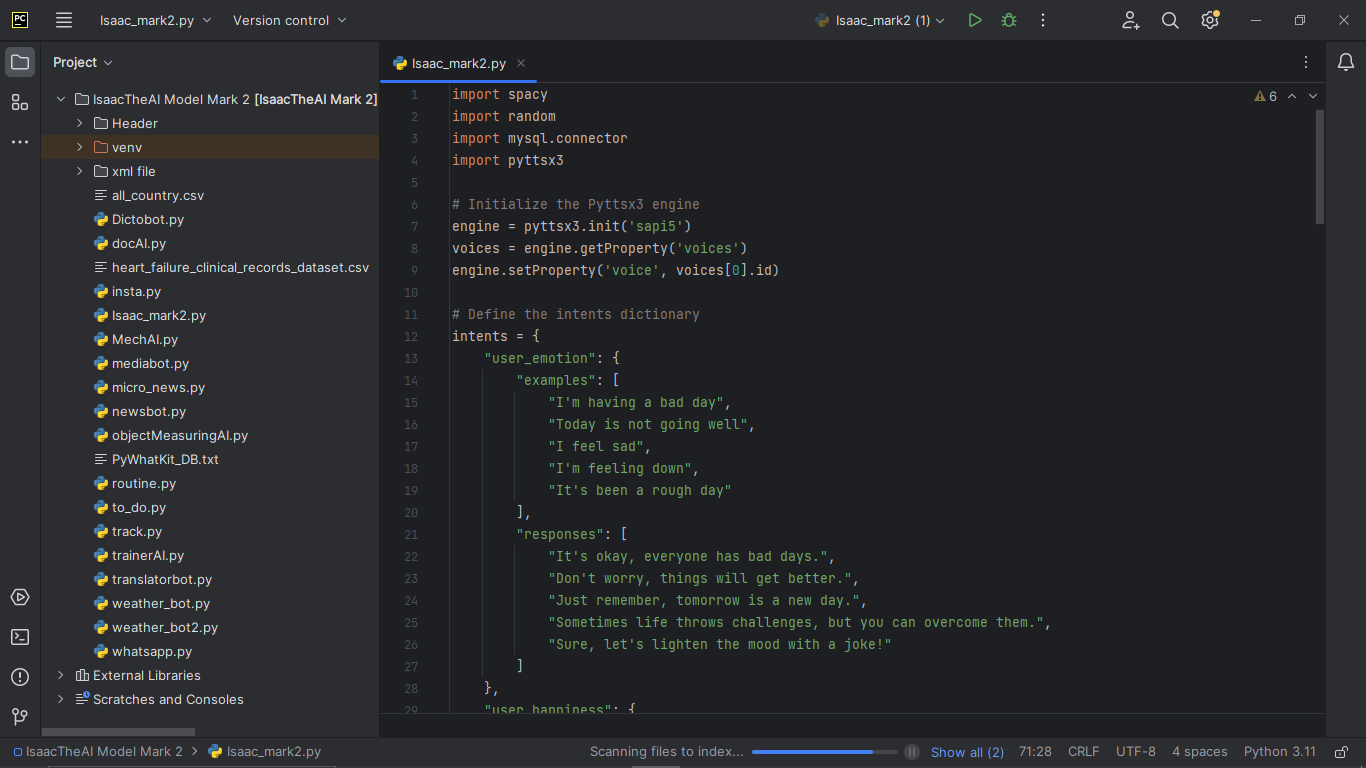Click the 71:28 caret position indicator
Viewport: 1366px width, 768px height.
1035,752
